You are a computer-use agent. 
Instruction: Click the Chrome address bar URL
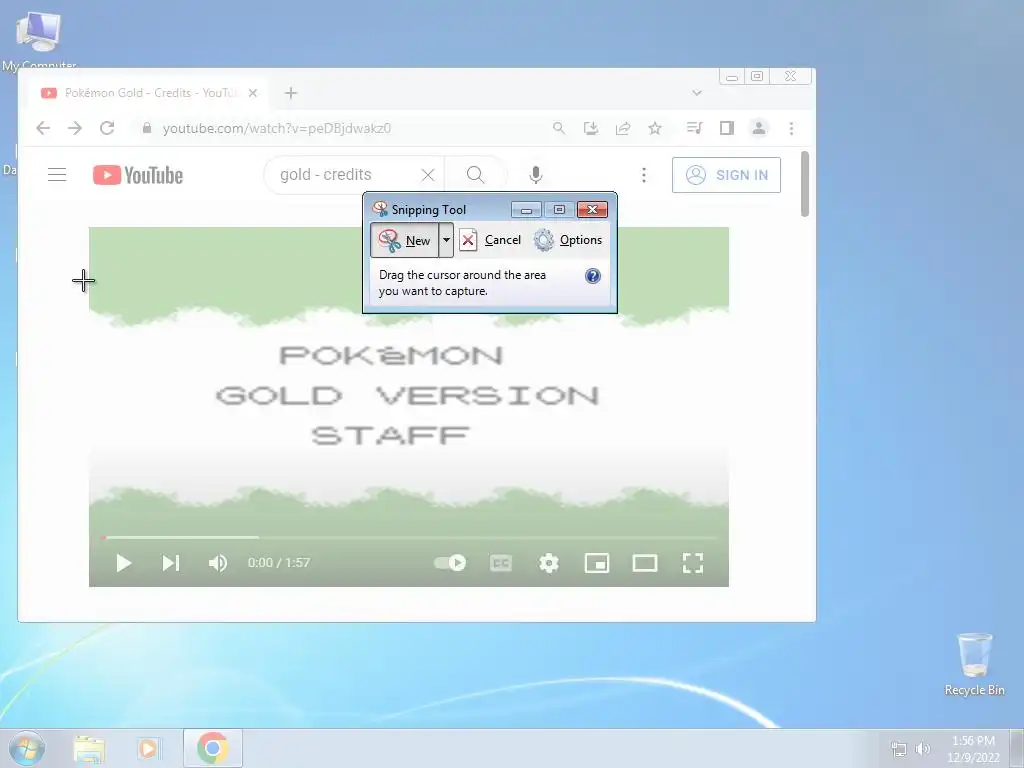277,129
